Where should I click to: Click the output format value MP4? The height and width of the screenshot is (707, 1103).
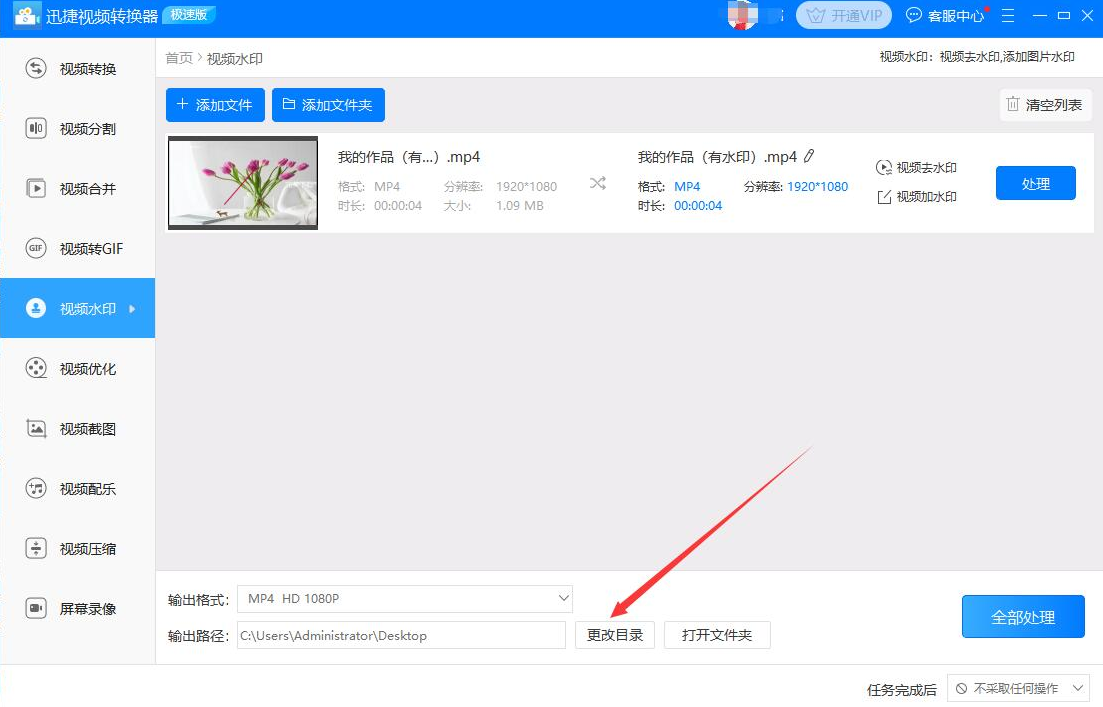[x=687, y=186]
